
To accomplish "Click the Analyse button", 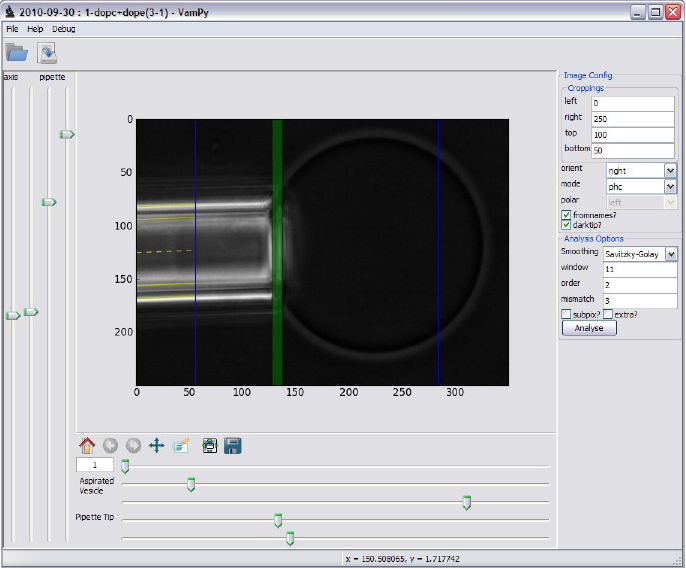I will tap(589, 328).
